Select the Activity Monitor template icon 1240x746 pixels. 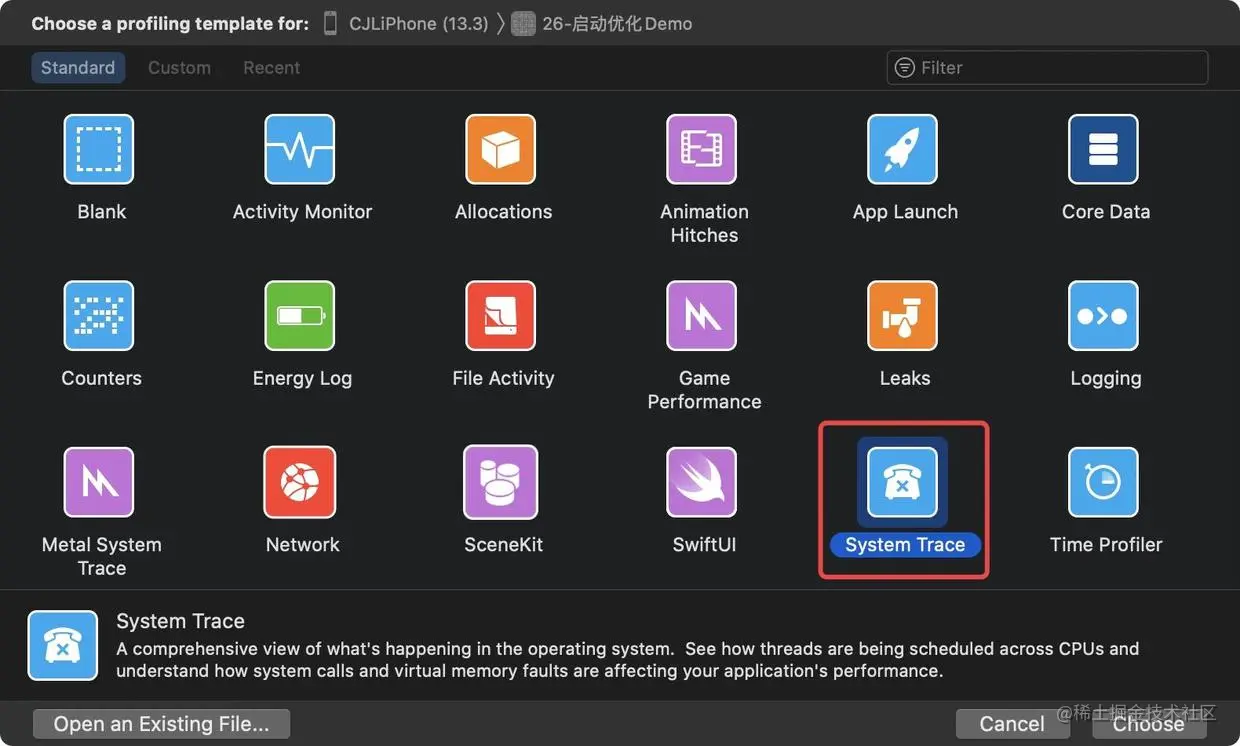click(299, 149)
